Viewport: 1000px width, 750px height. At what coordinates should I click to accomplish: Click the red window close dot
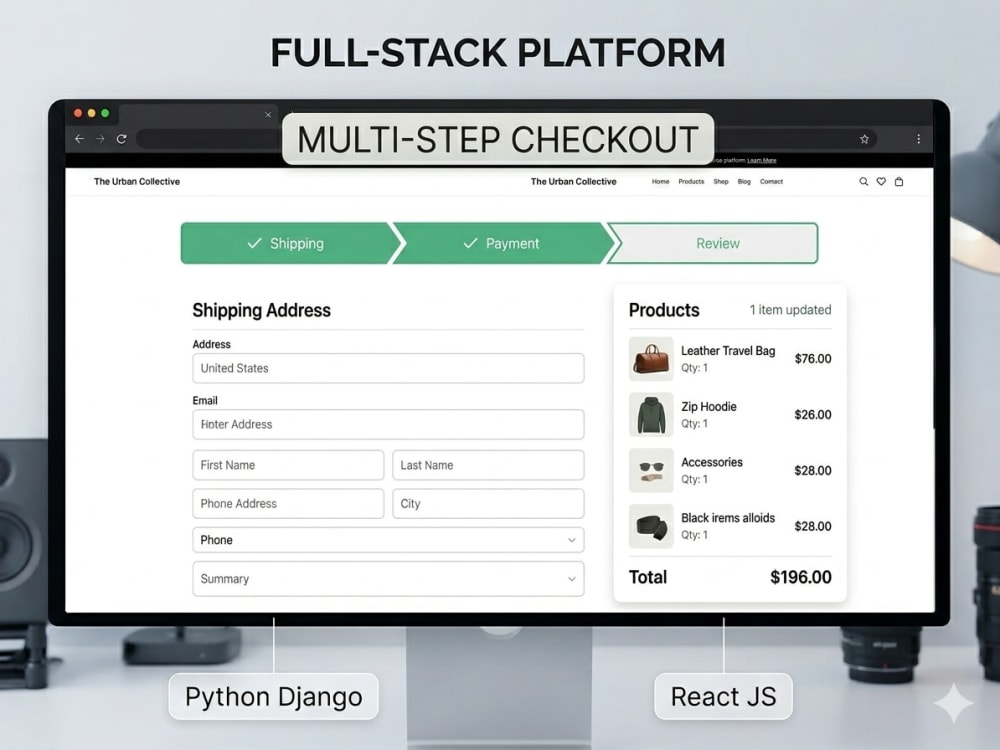point(78,113)
